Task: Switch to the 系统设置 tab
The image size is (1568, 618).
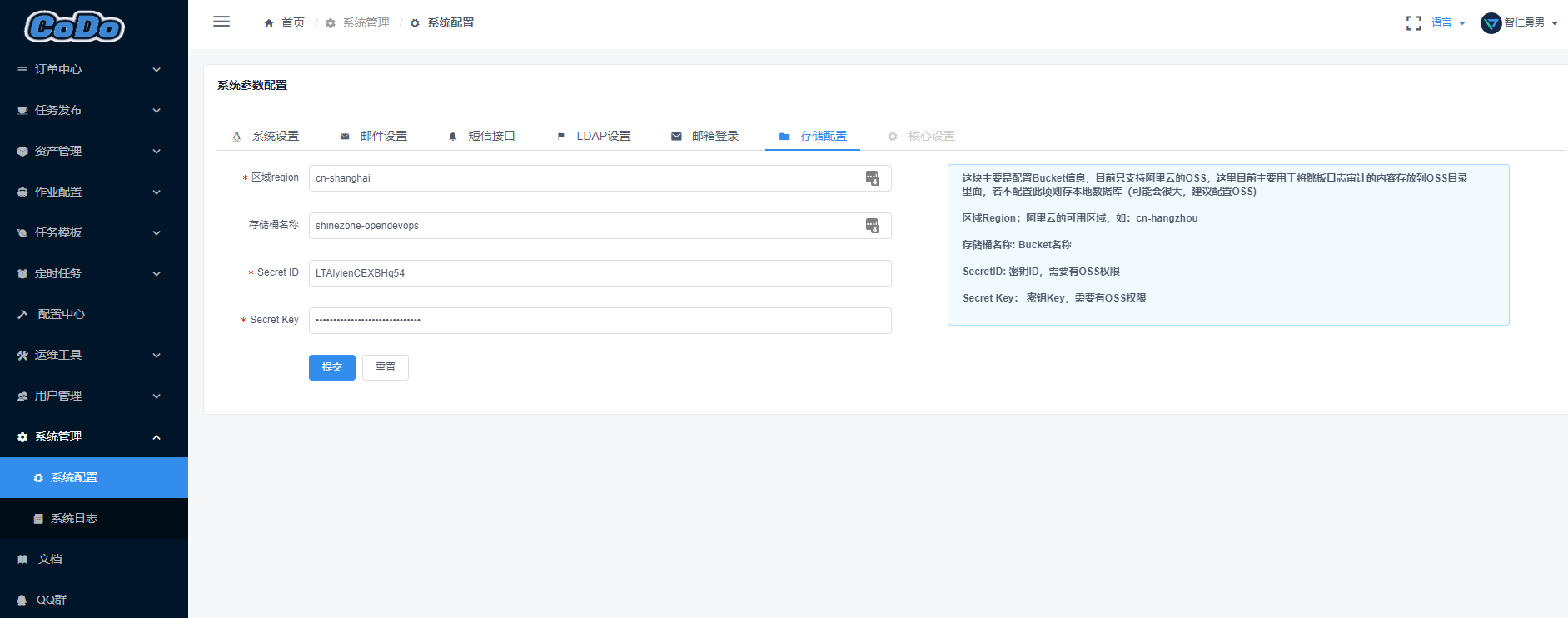Action: coord(266,137)
